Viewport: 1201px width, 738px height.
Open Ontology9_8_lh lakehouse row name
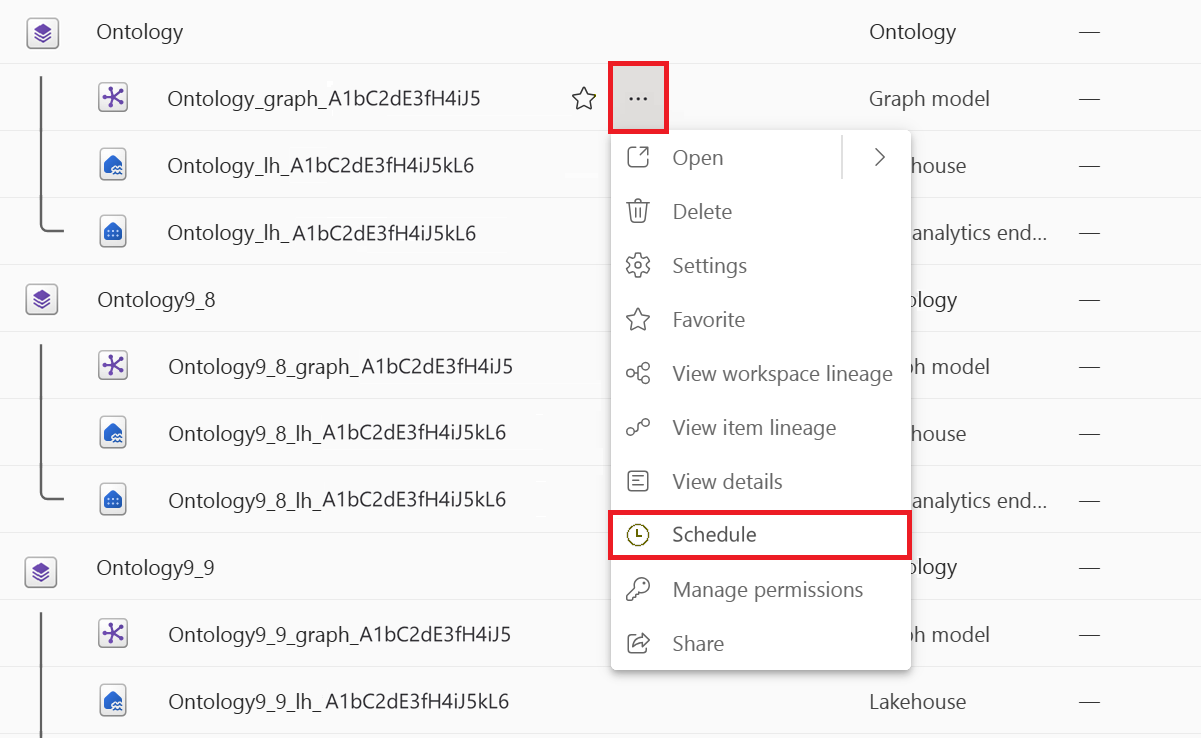[x=337, y=433]
